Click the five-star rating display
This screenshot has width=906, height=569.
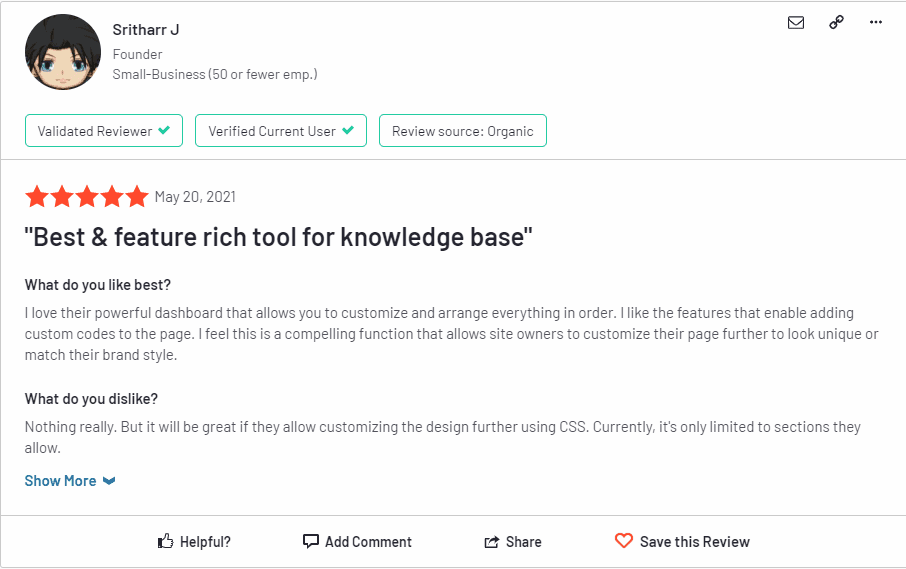(87, 197)
